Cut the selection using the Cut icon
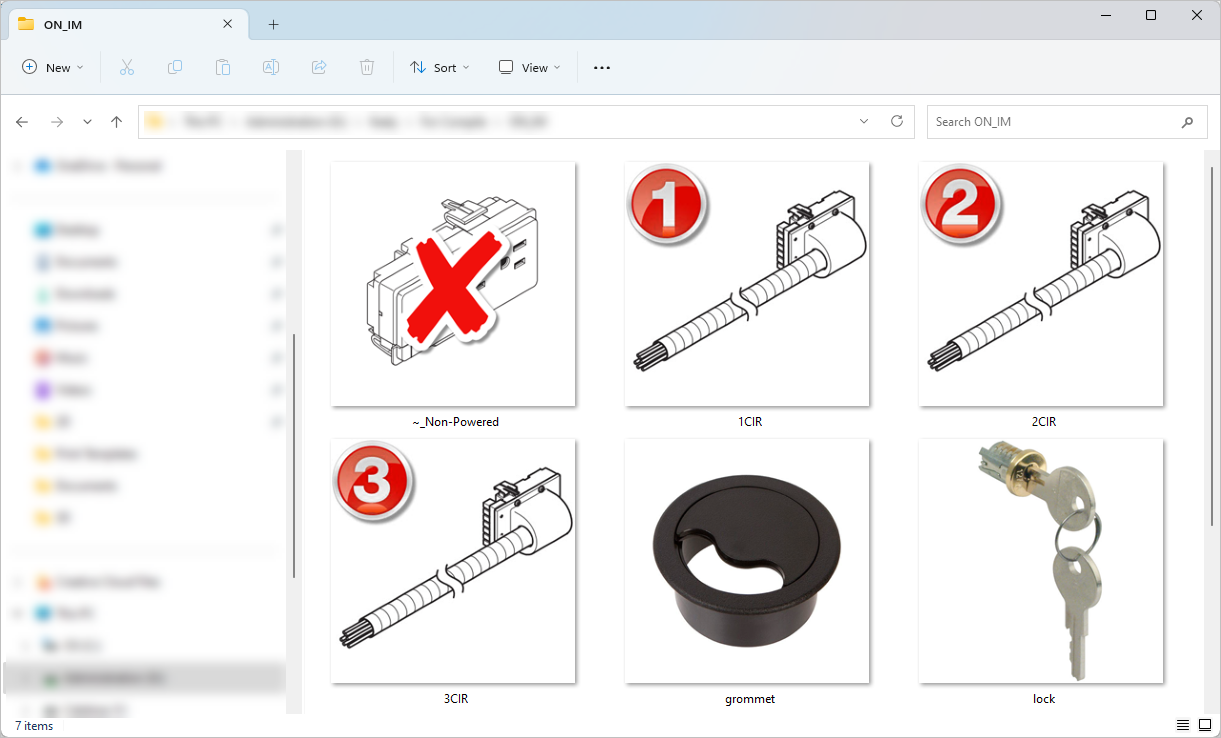 click(x=126, y=67)
